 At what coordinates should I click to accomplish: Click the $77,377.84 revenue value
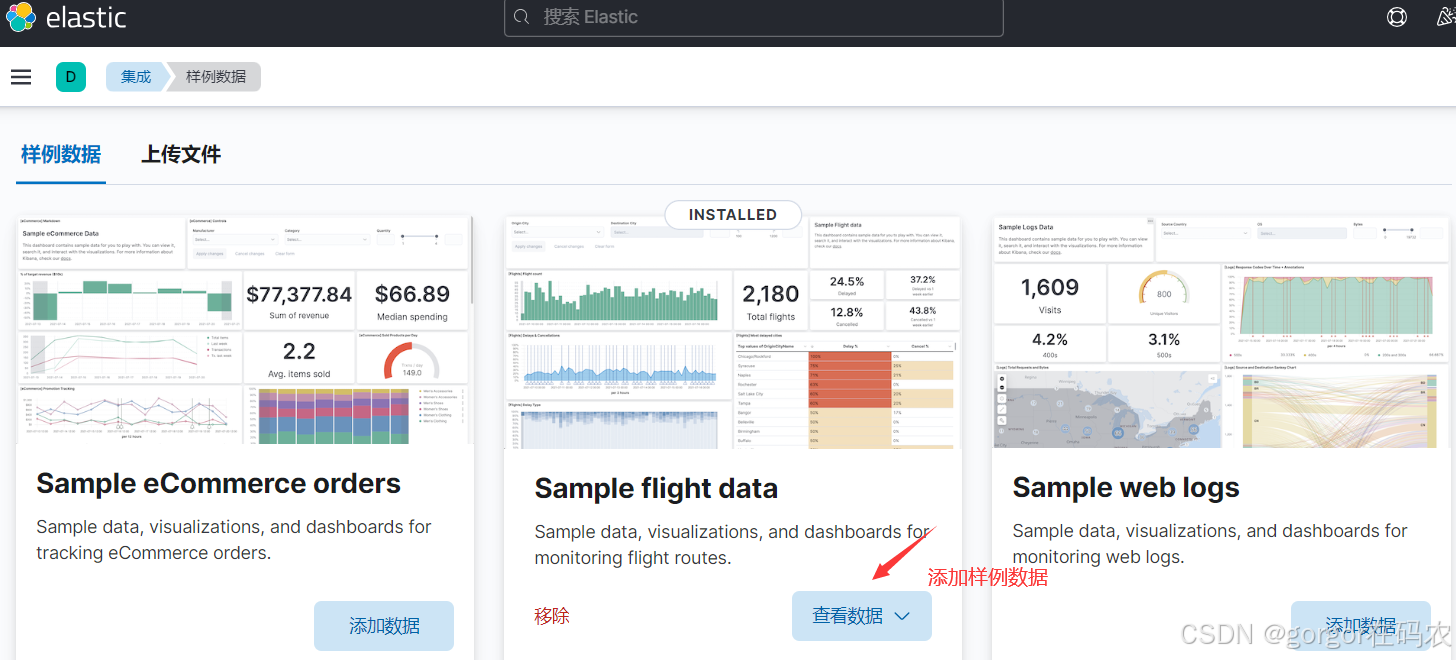click(x=299, y=294)
